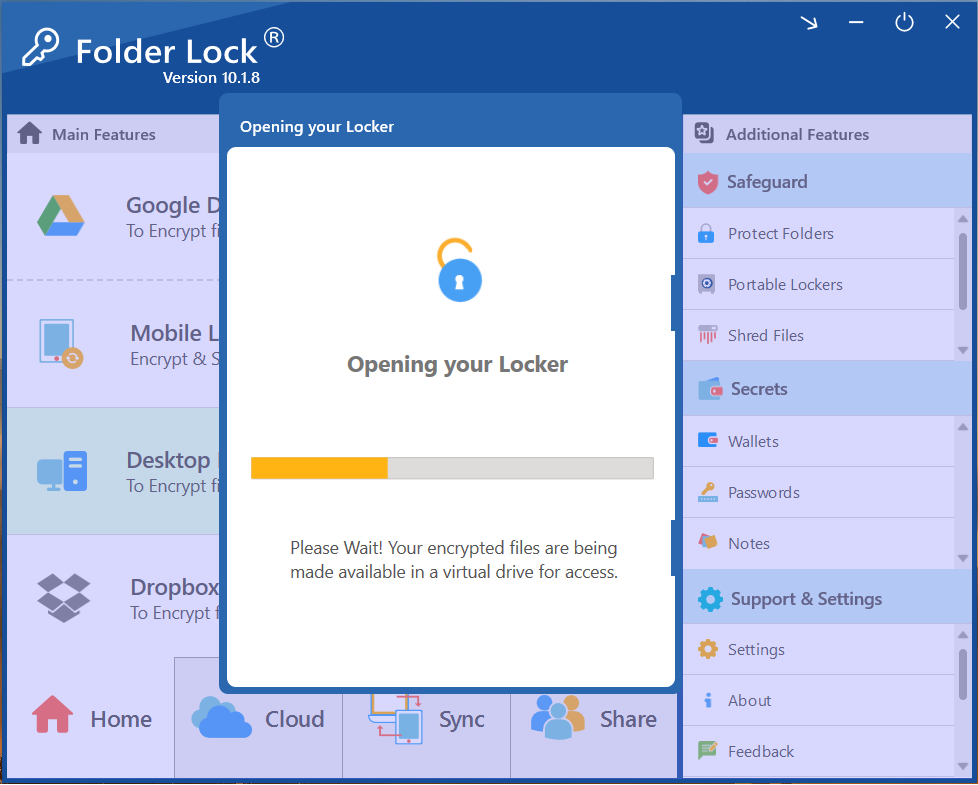Click the Secrets wallet icon
Image resolution: width=978 pixels, height=785 pixels.
coord(710,388)
